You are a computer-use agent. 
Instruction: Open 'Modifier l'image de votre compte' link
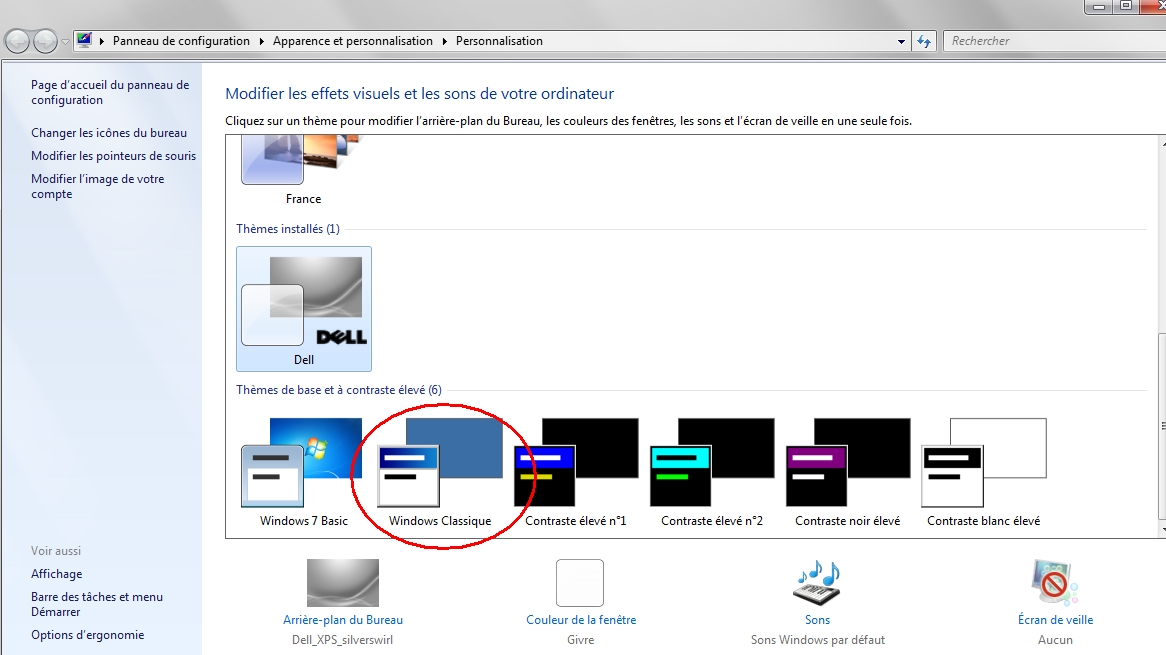click(x=97, y=187)
